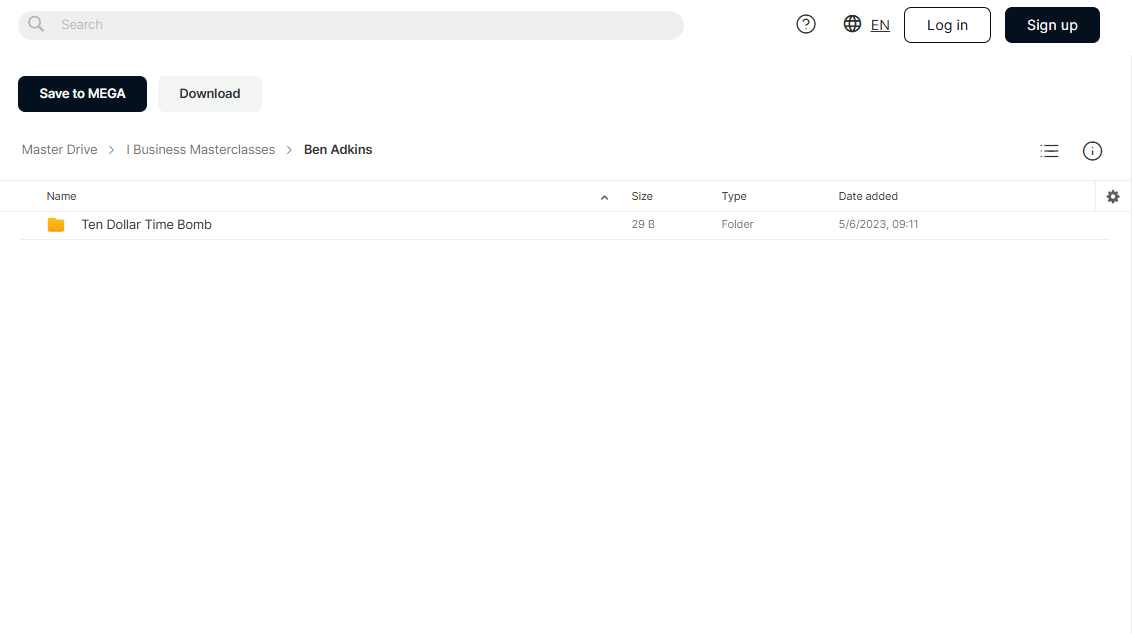This screenshot has height=634, width=1132.
Task: Sort by the Size column header
Action: tap(642, 196)
